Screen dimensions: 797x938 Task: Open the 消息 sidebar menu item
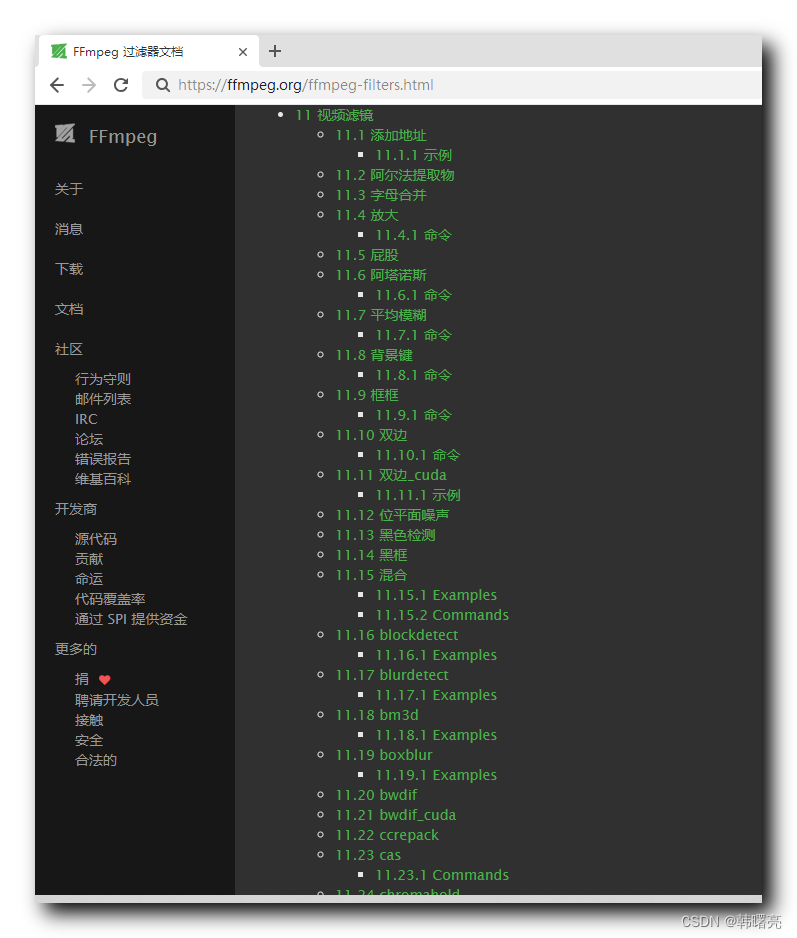[69, 229]
